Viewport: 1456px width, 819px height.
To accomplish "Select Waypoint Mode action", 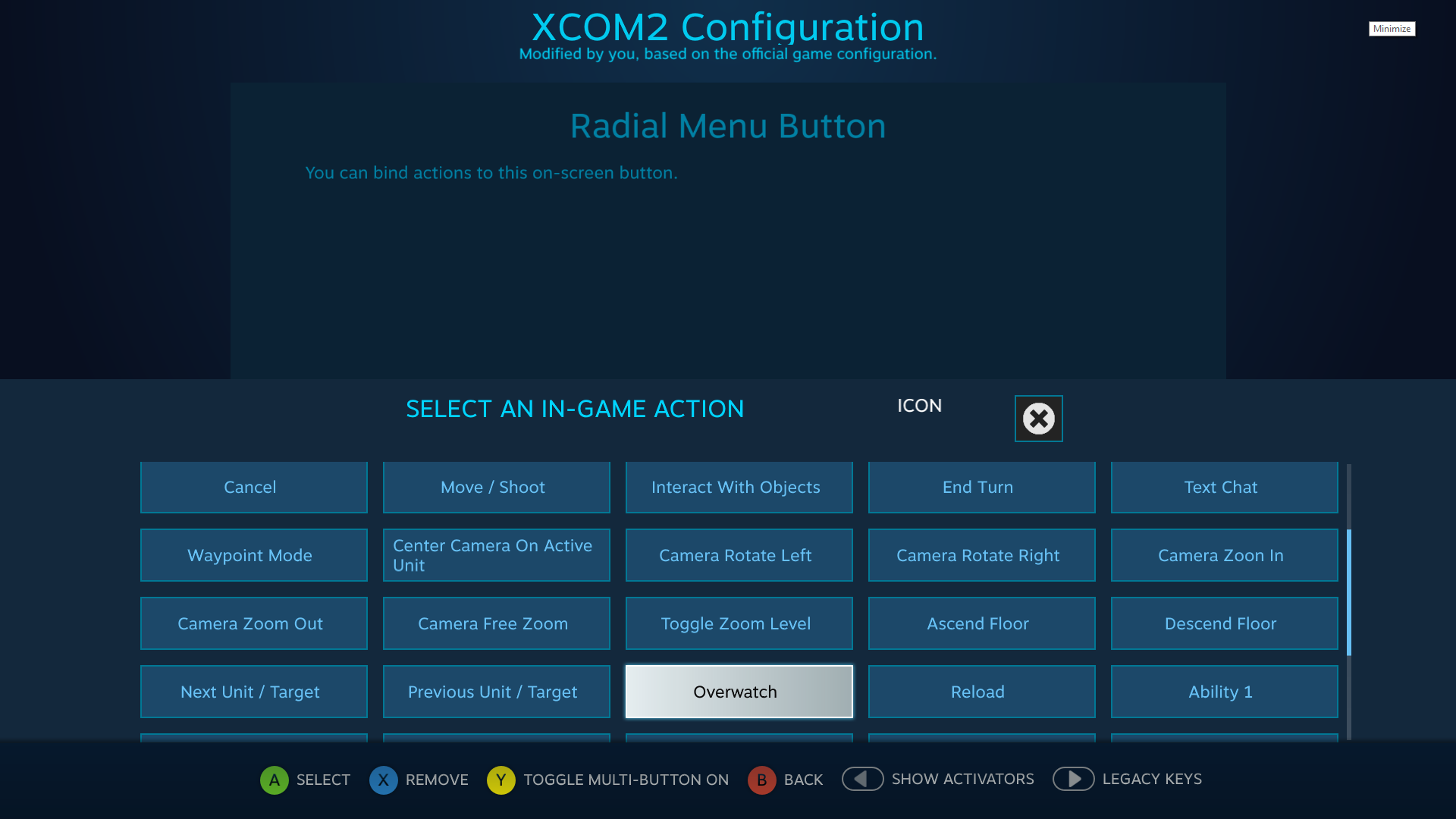I will pyautogui.click(x=249, y=555).
